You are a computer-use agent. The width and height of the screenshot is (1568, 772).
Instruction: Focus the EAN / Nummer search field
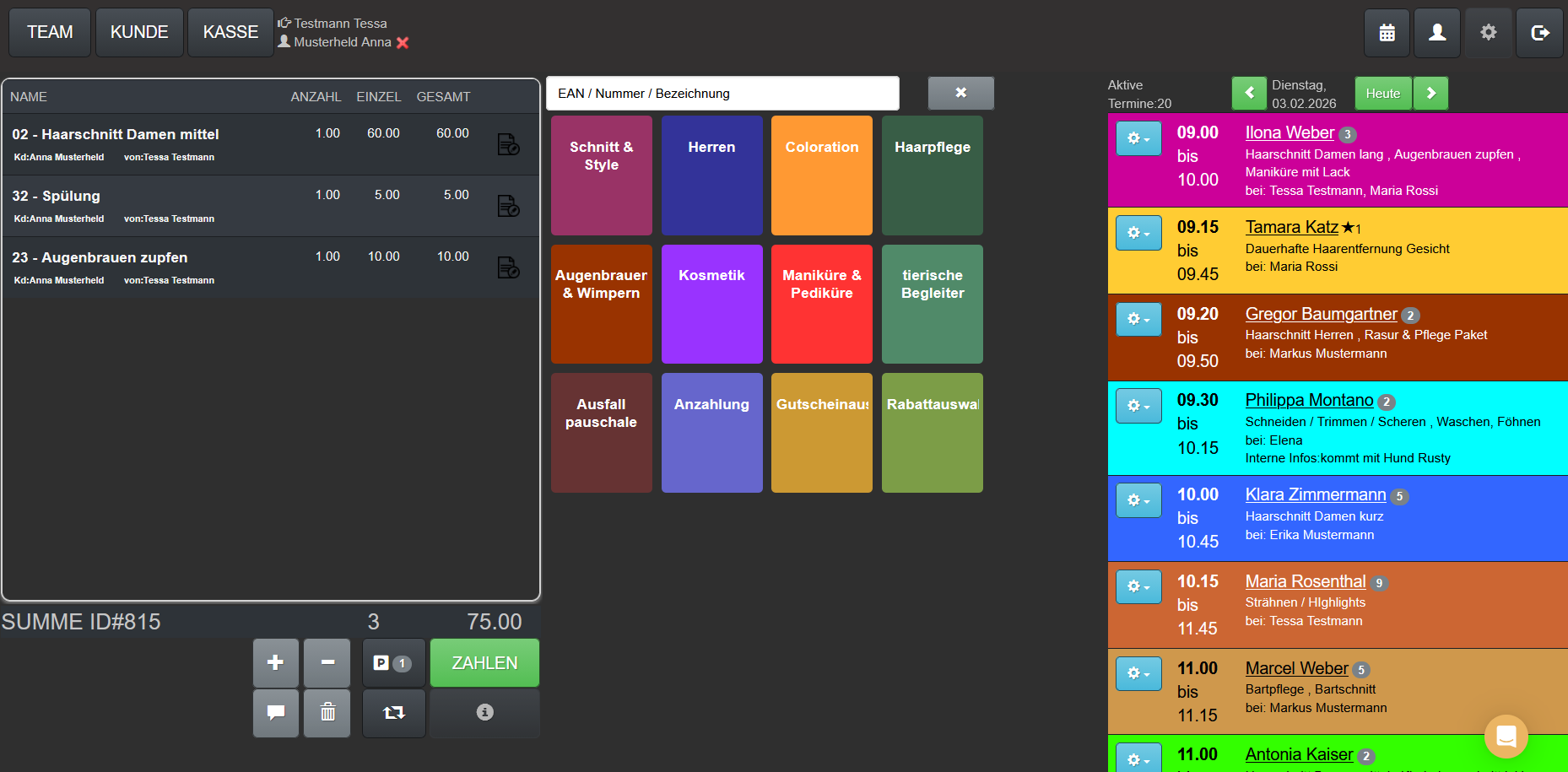(x=722, y=94)
